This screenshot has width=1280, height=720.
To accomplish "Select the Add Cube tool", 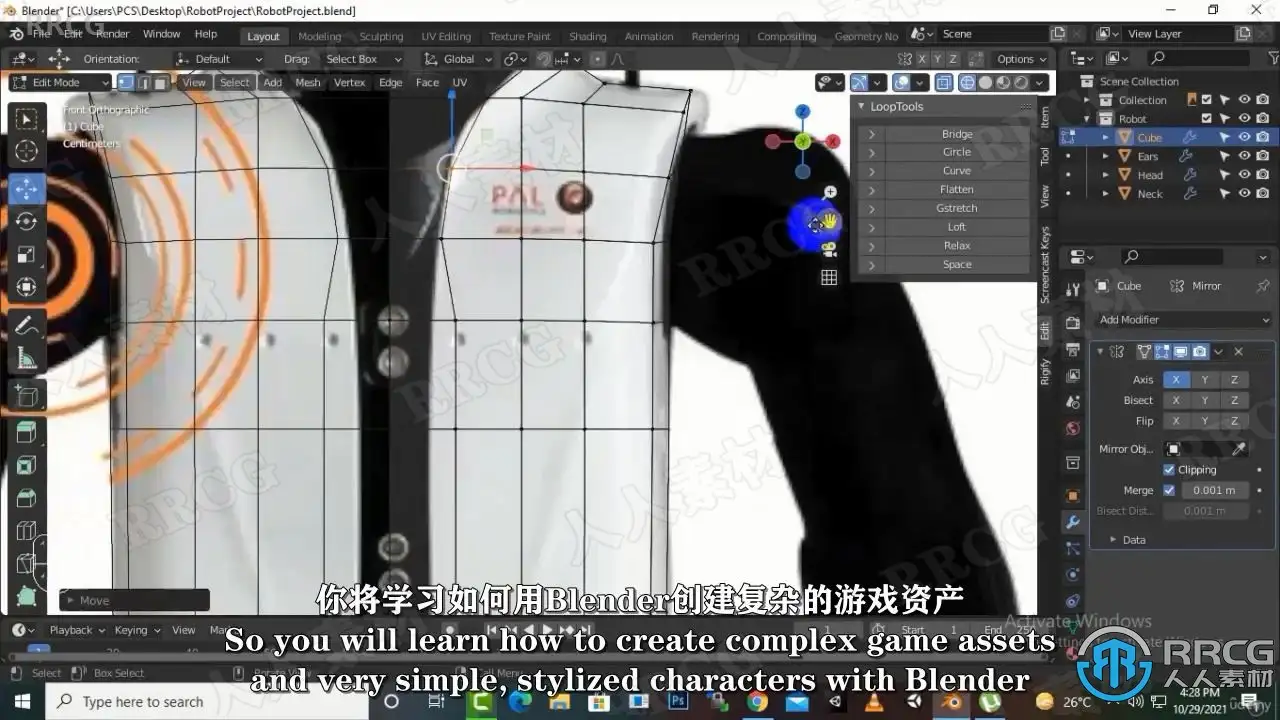I will pyautogui.click(x=27, y=397).
